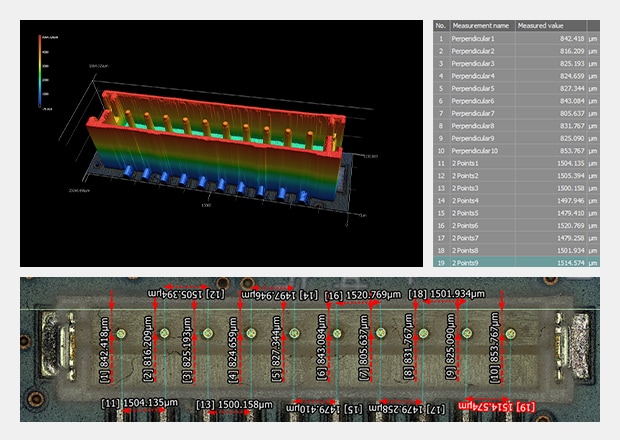620x440 pixels.
Task: Click the [18] 1501.934µm measurement label
Action: [447, 294]
